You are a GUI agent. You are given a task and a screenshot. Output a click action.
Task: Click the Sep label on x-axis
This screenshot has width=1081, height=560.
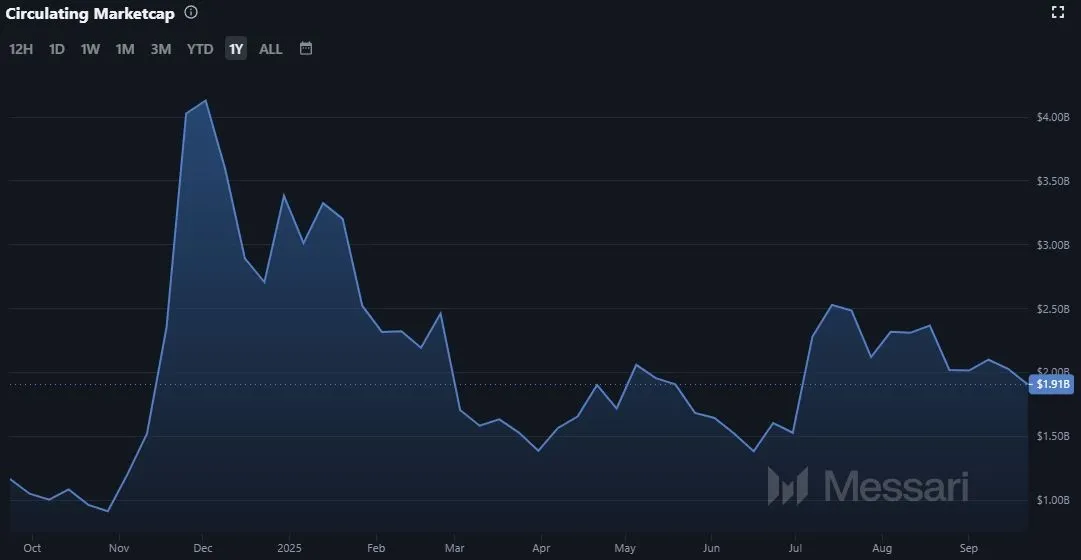point(967,548)
